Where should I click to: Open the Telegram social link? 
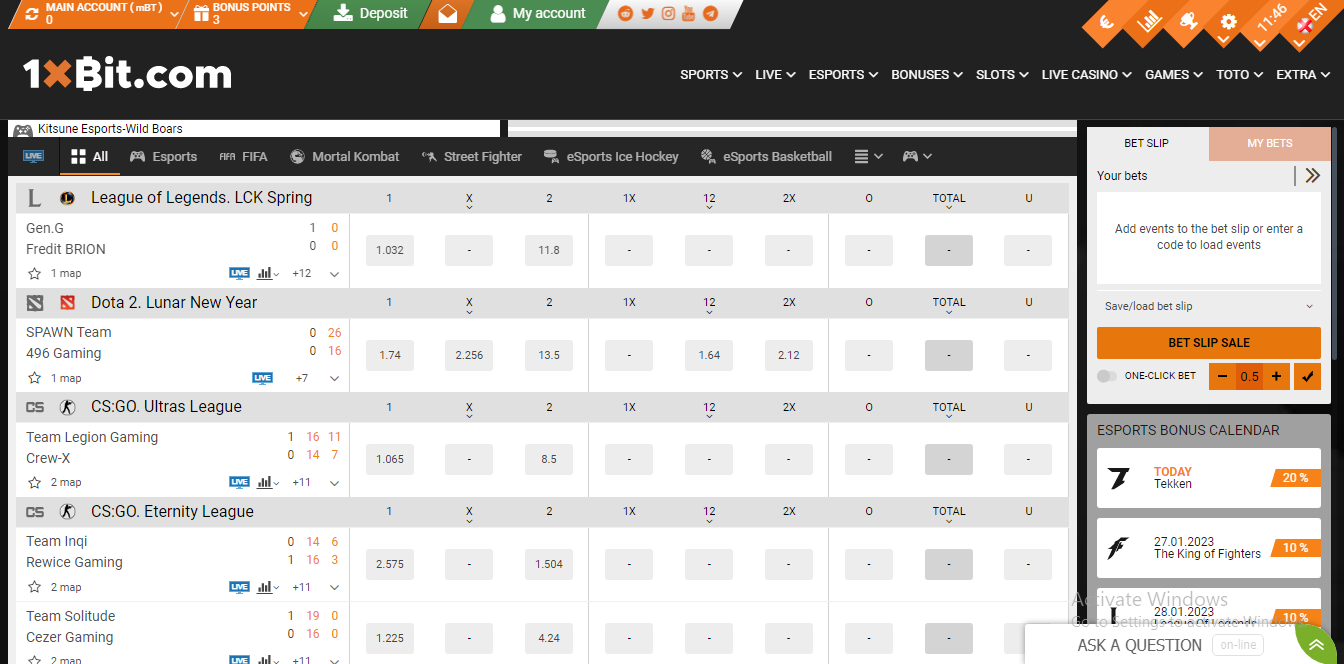coord(710,14)
